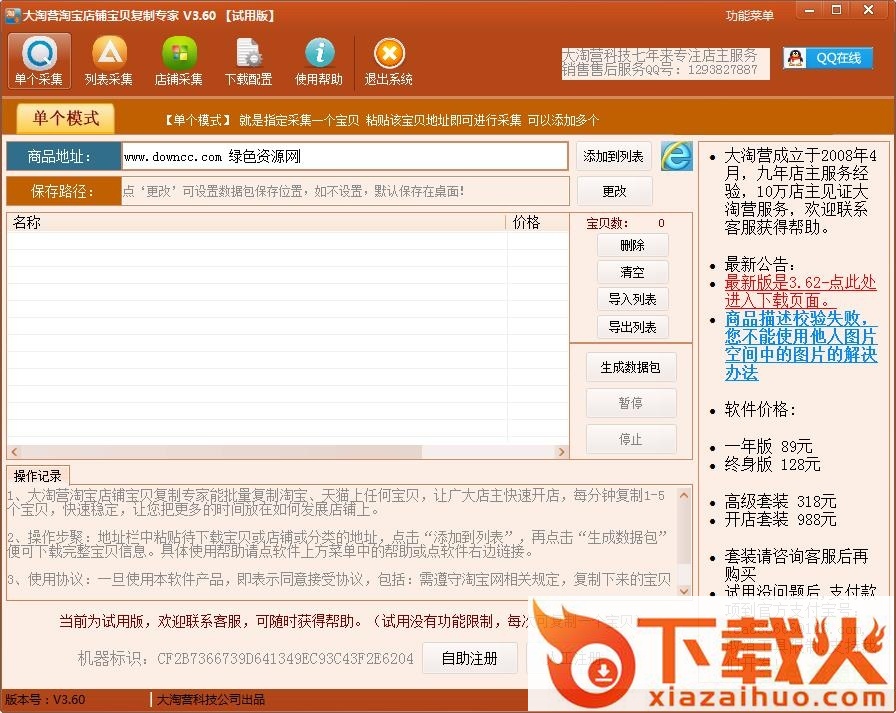The width and height of the screenshot is (896, 713).
Task: Open the Internet Explorer browser icon
Action: click(677, 156)
